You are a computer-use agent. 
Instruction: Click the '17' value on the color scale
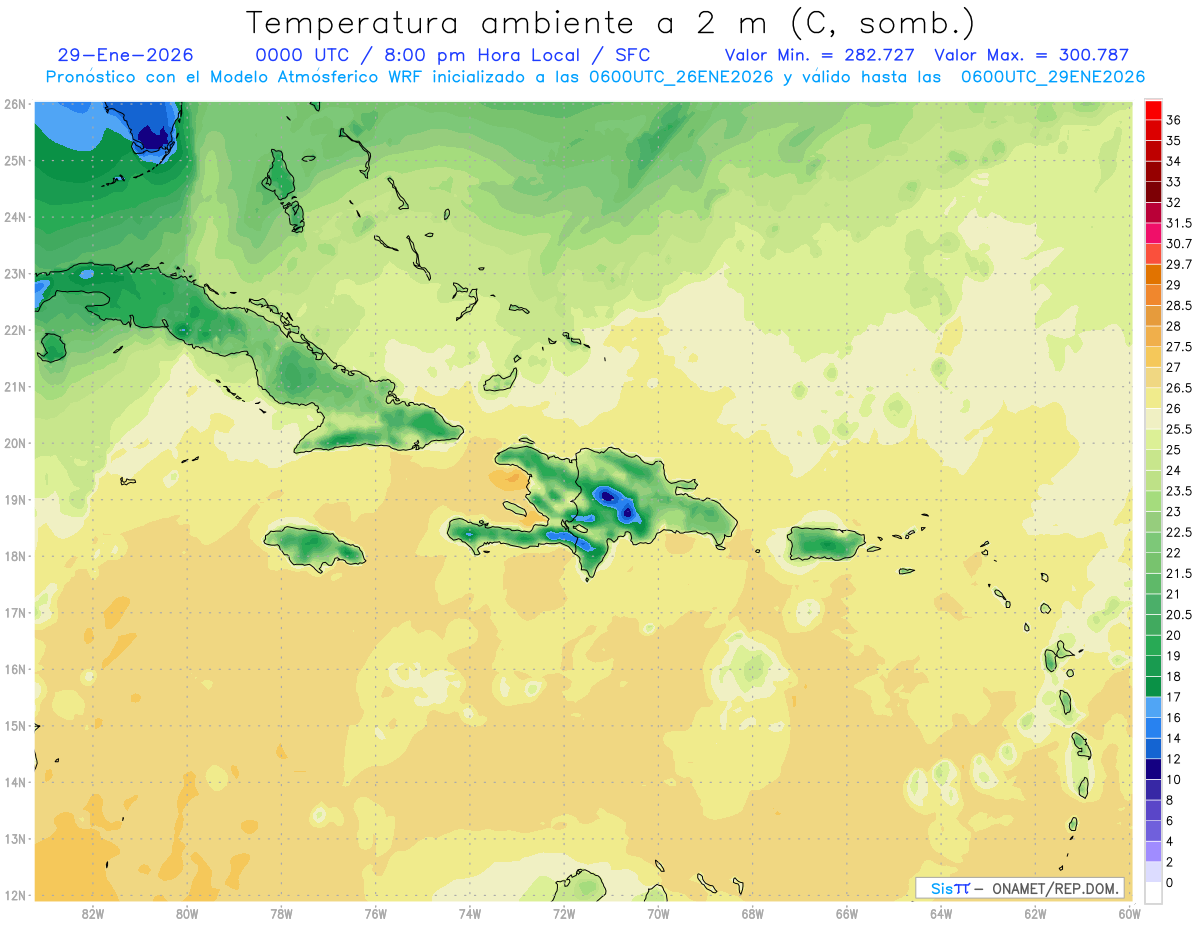(1174, 697)
